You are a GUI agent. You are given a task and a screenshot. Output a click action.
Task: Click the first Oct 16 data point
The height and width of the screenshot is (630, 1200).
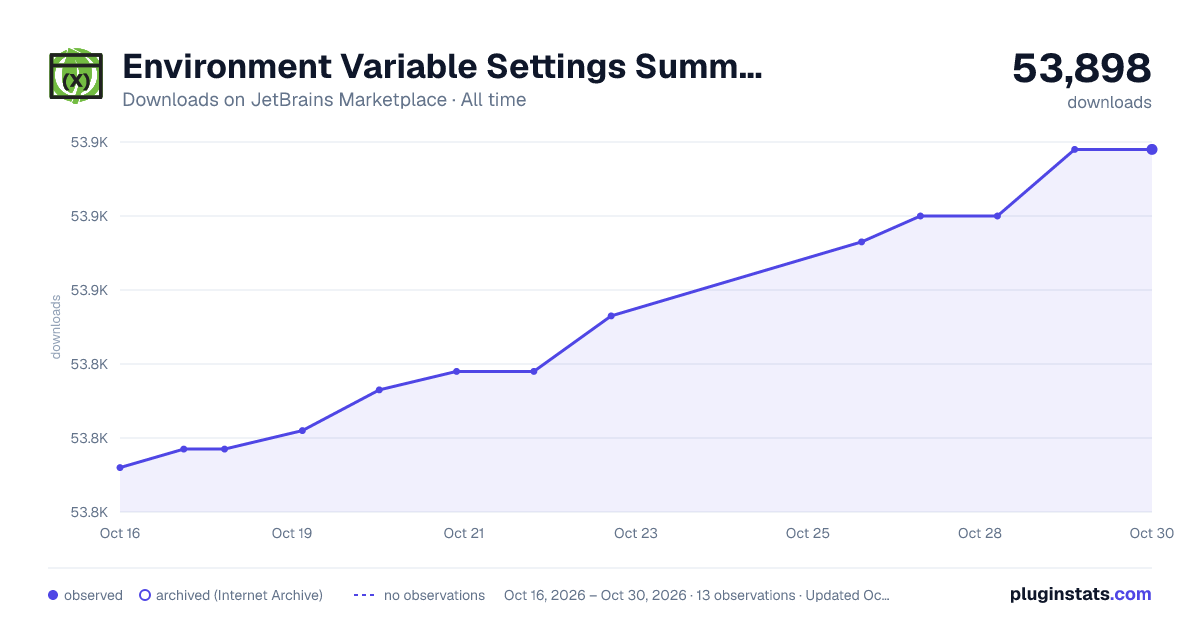tap(120, 467)
